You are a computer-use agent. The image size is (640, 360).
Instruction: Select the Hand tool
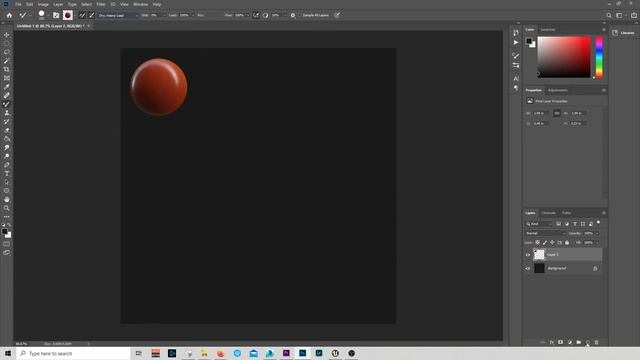pyautogui.click(x=7, y=200)
